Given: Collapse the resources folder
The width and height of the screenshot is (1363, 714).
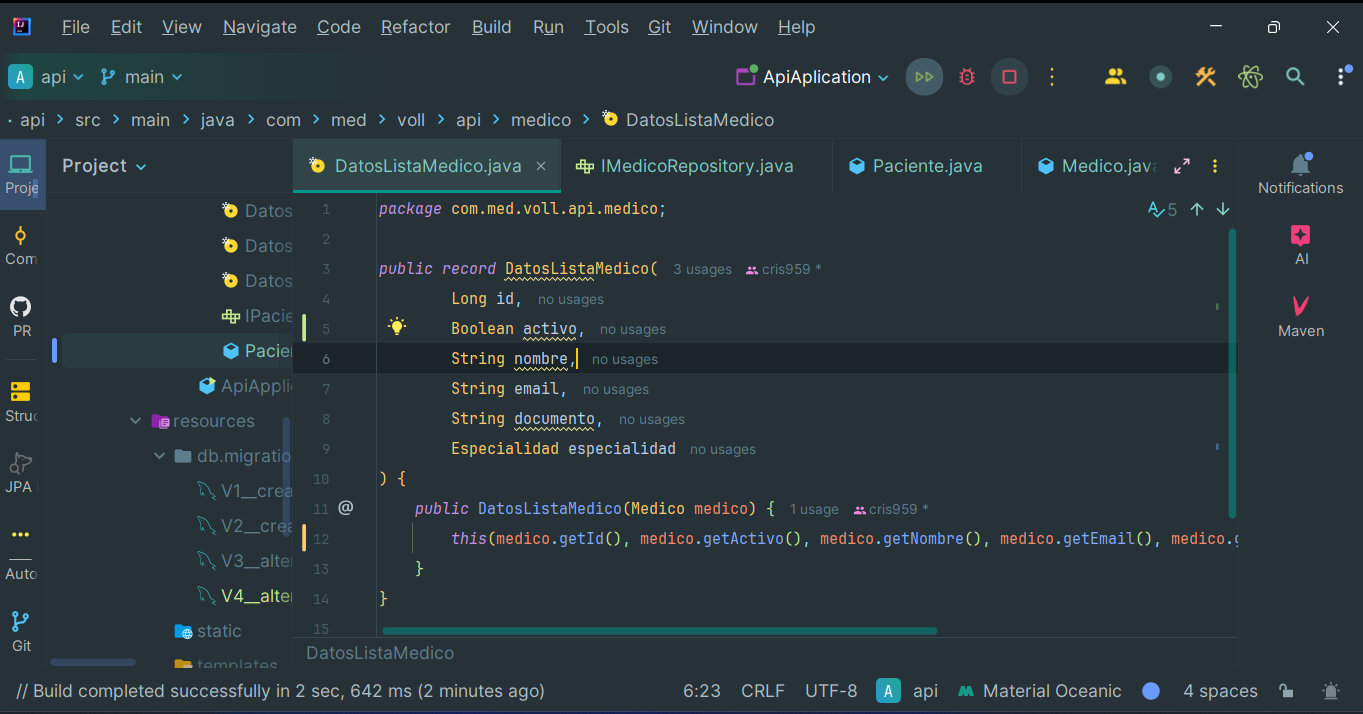Looking at the screenshot, I should (x=136, y=421).
